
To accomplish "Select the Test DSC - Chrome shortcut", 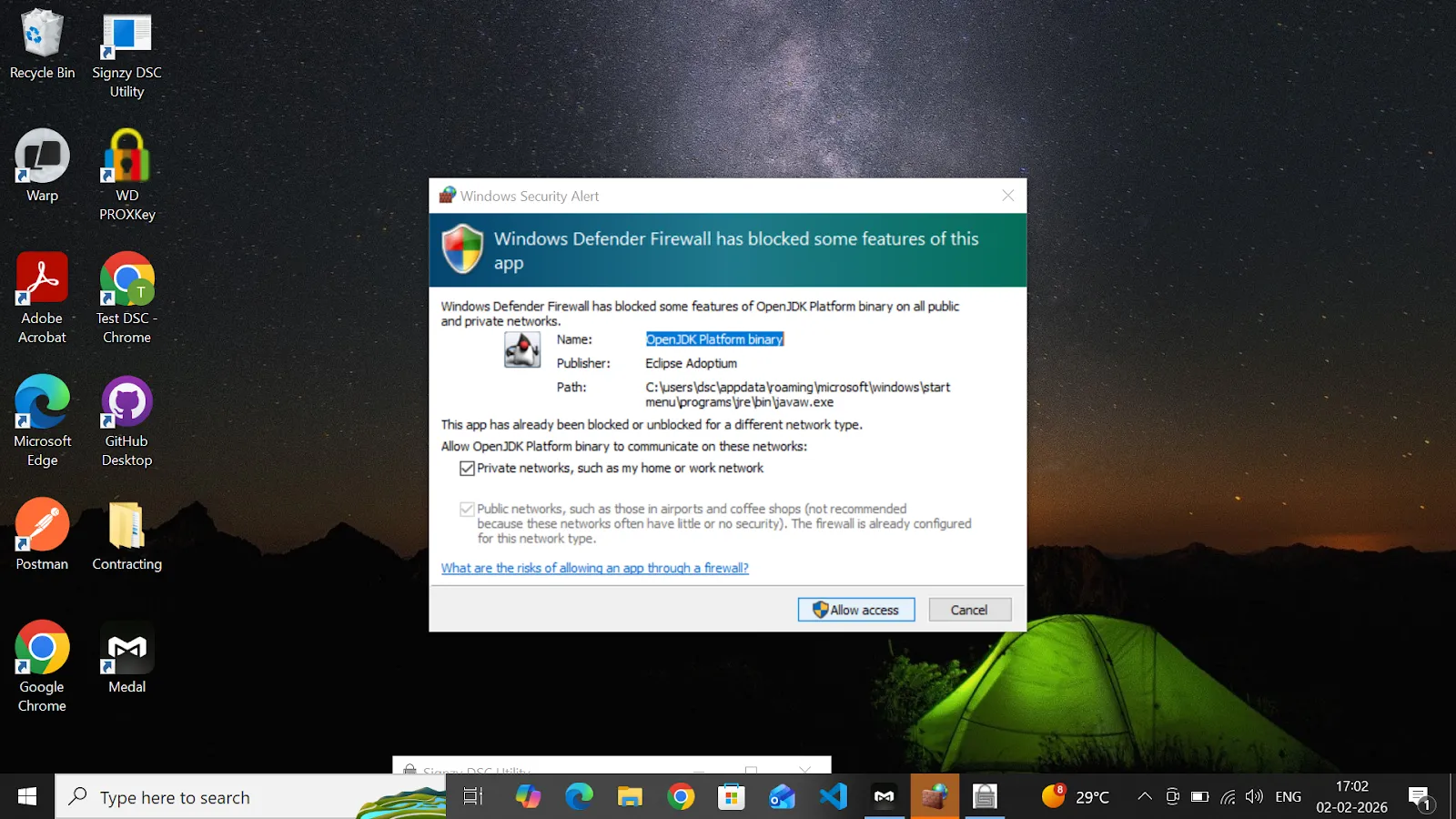I will pos(126,298).
